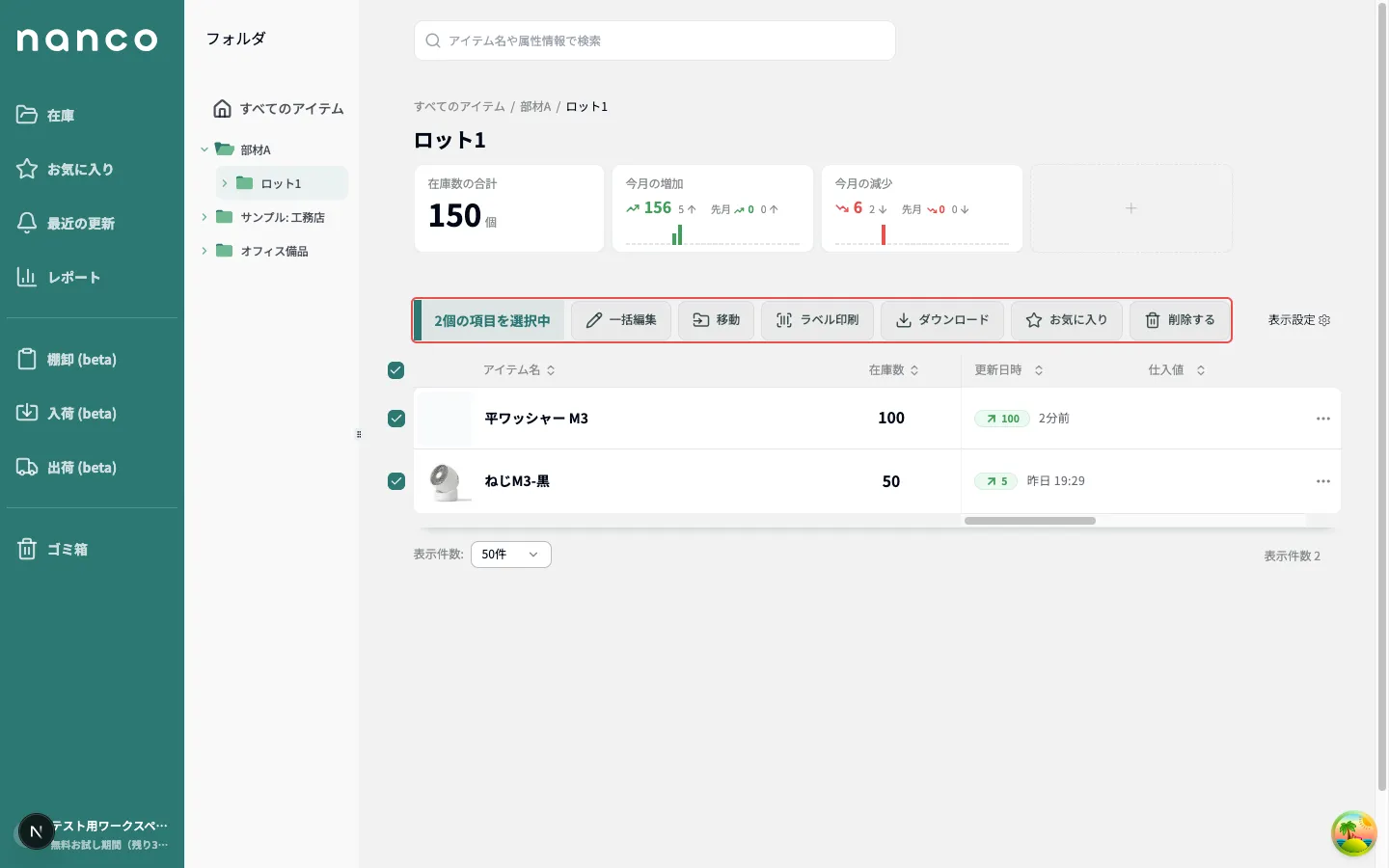1389x868 pixels.
Task: Open 表示設定 display settings
Action: point(1299,320)
